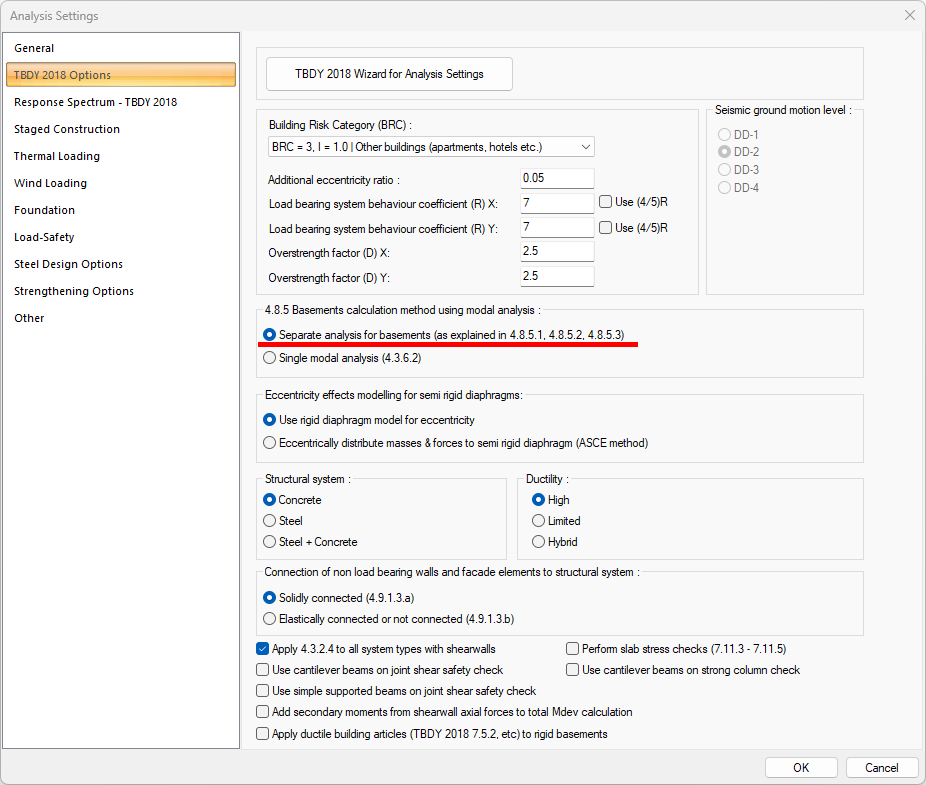926x785 pixels.
Task: Click the Overstrength factor (D) Y field
Action: click(x=557, y=276)
